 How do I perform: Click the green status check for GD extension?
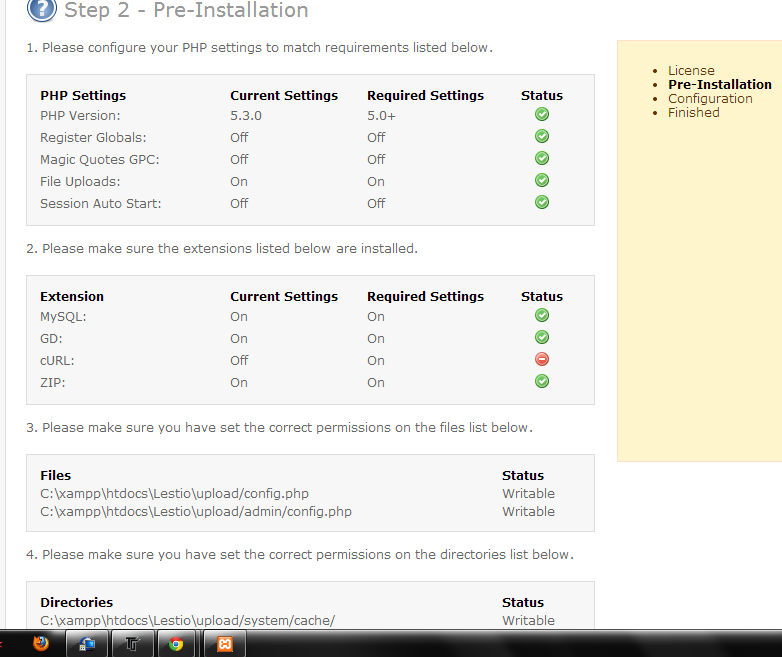tap(542, 337)
